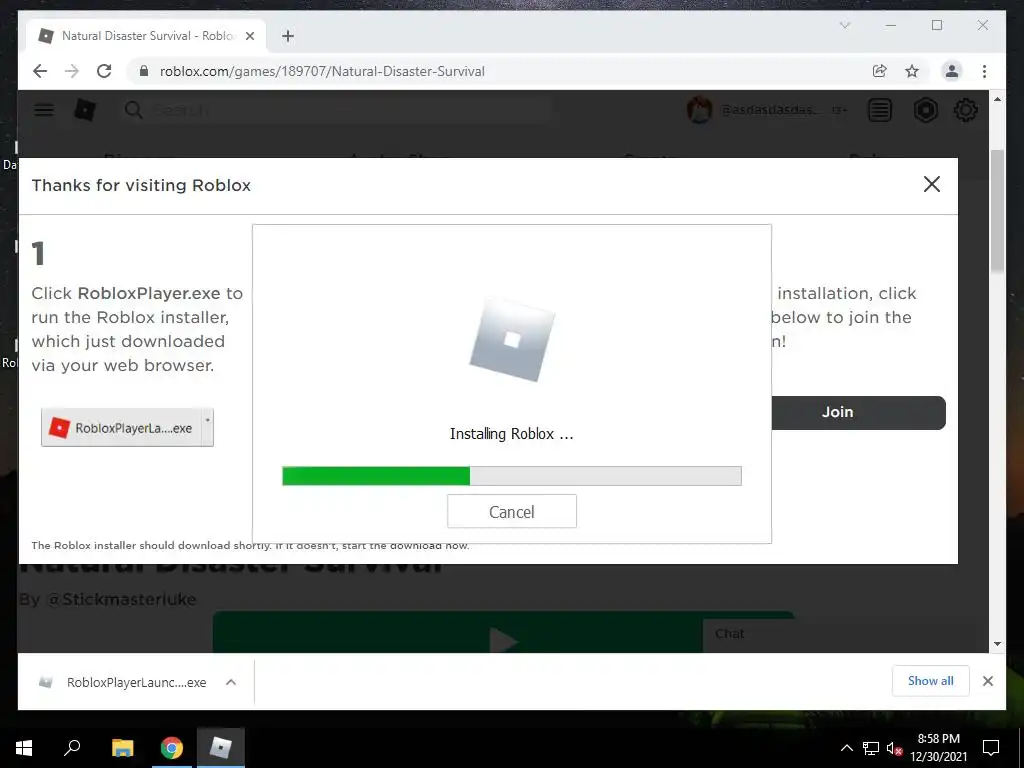Click the Roblox search magnifier icon

[133, 110]
